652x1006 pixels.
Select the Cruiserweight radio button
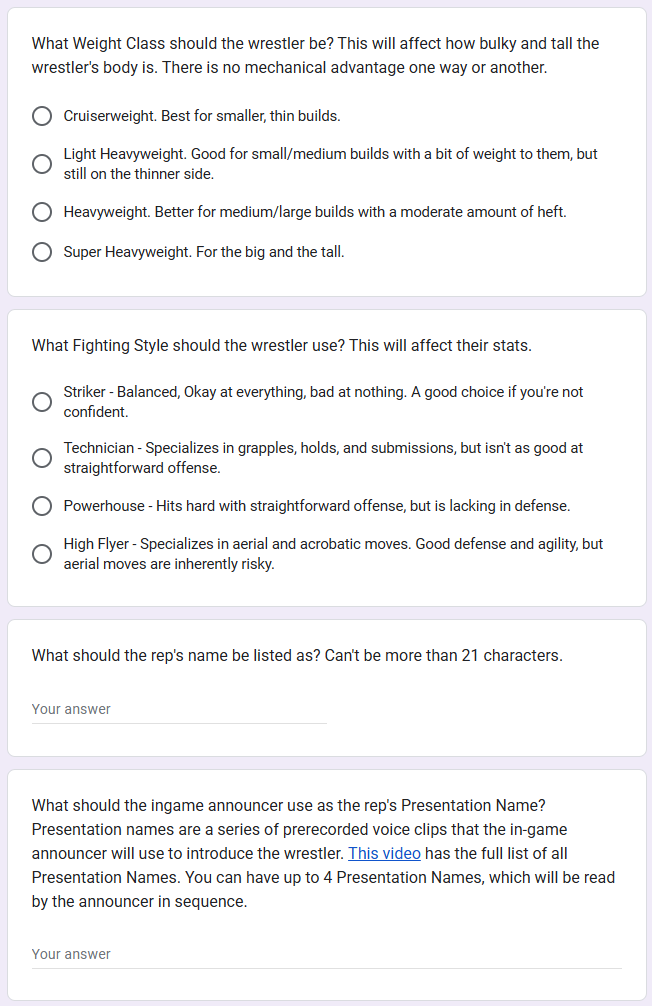click(42, 116)
